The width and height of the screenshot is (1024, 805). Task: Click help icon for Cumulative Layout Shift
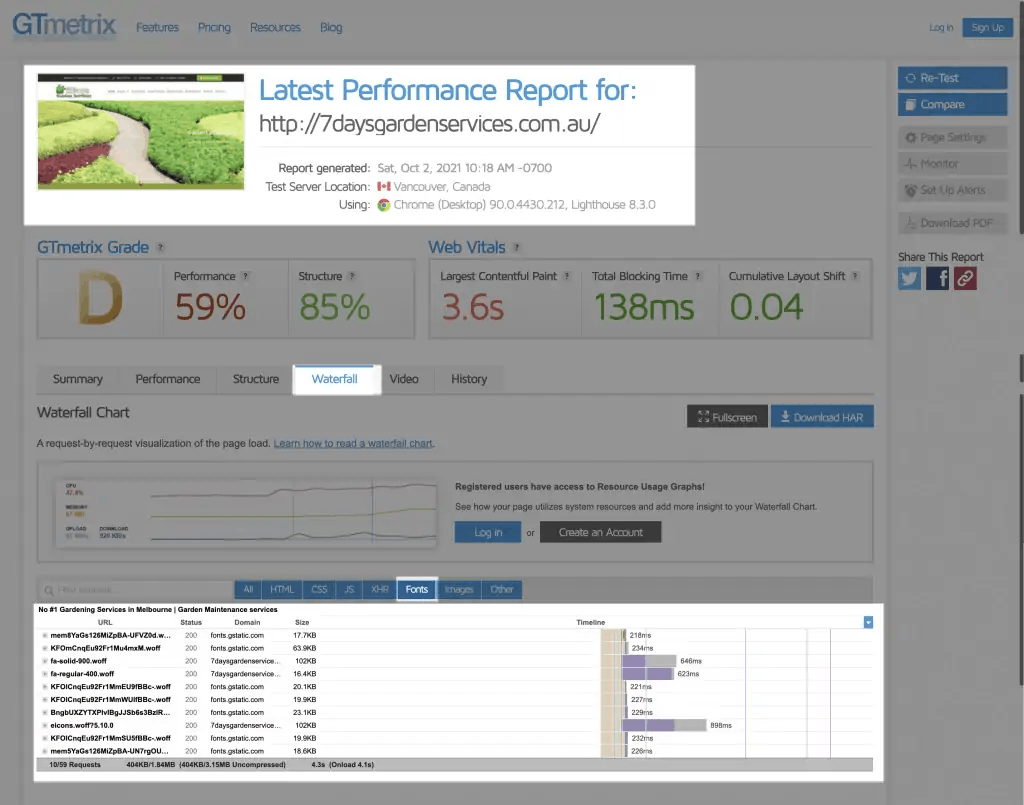pyautogui.click(x=856, y=276)
